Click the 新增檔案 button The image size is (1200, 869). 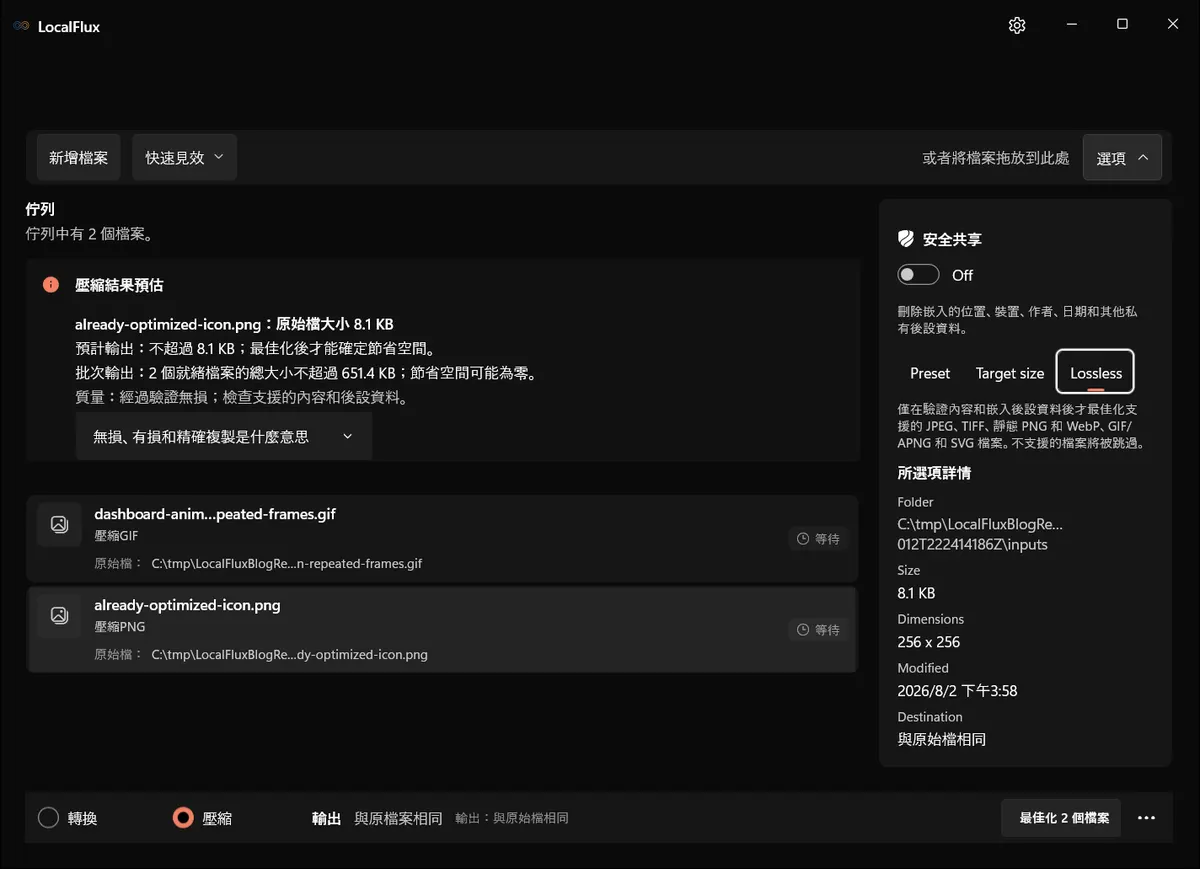pos(79,157)
